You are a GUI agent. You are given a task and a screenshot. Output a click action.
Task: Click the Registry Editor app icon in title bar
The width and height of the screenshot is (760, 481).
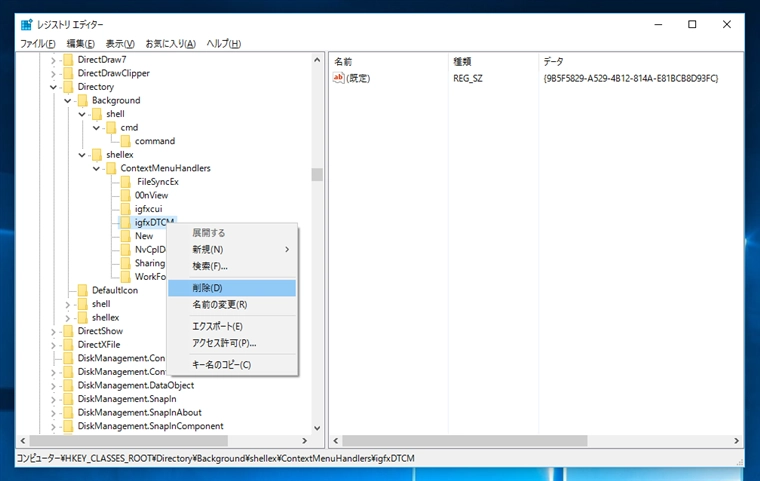pos(27,24)
